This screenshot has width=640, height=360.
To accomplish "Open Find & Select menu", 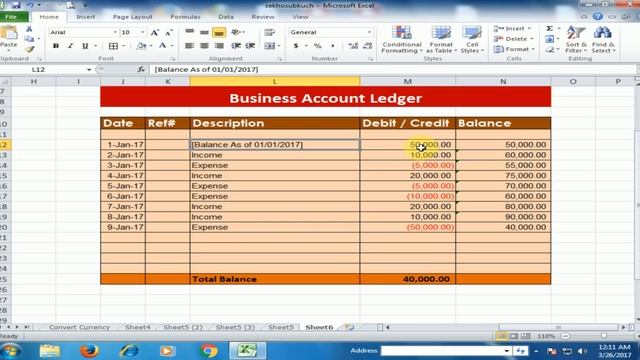I will (x=603, y=40).
